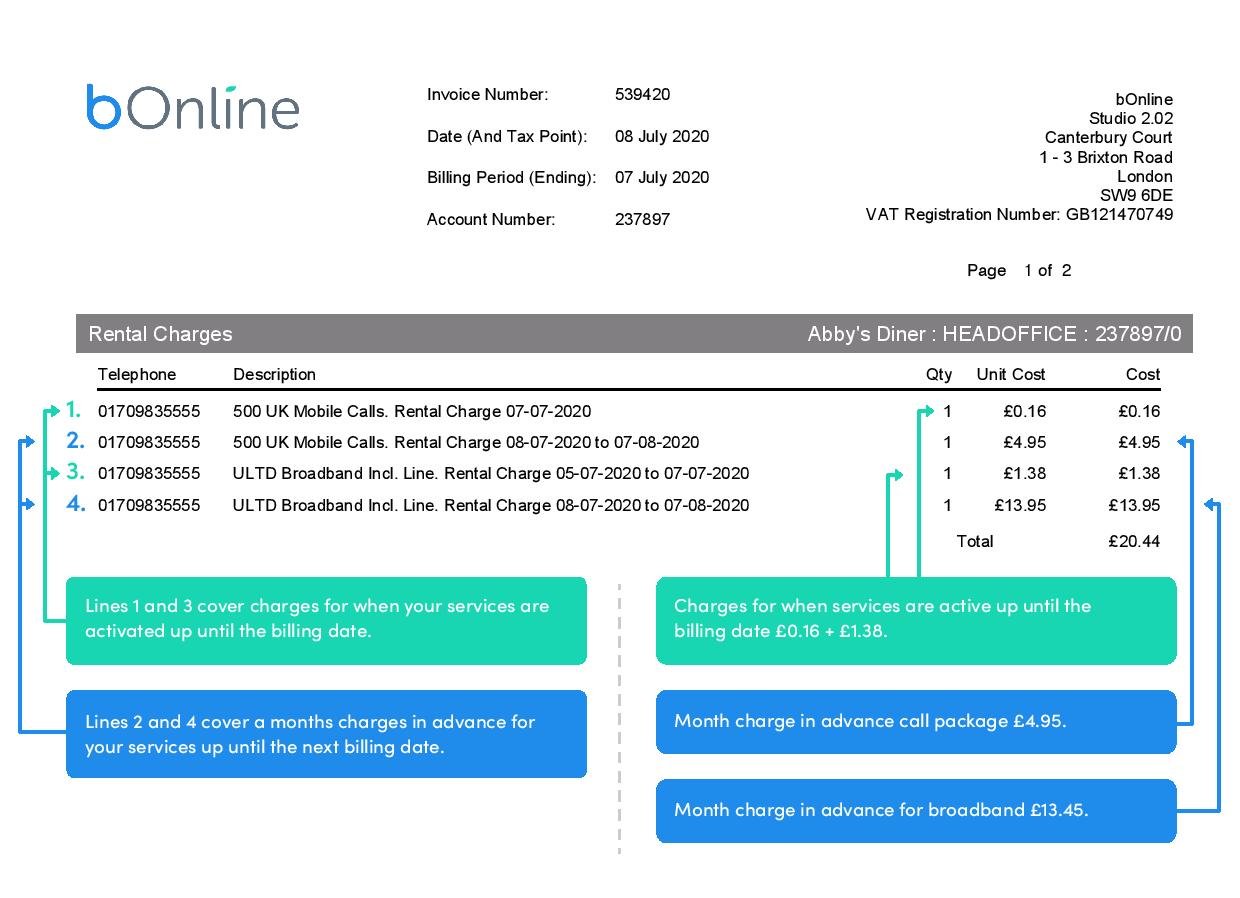Click the Account Number label

[491, 220]
